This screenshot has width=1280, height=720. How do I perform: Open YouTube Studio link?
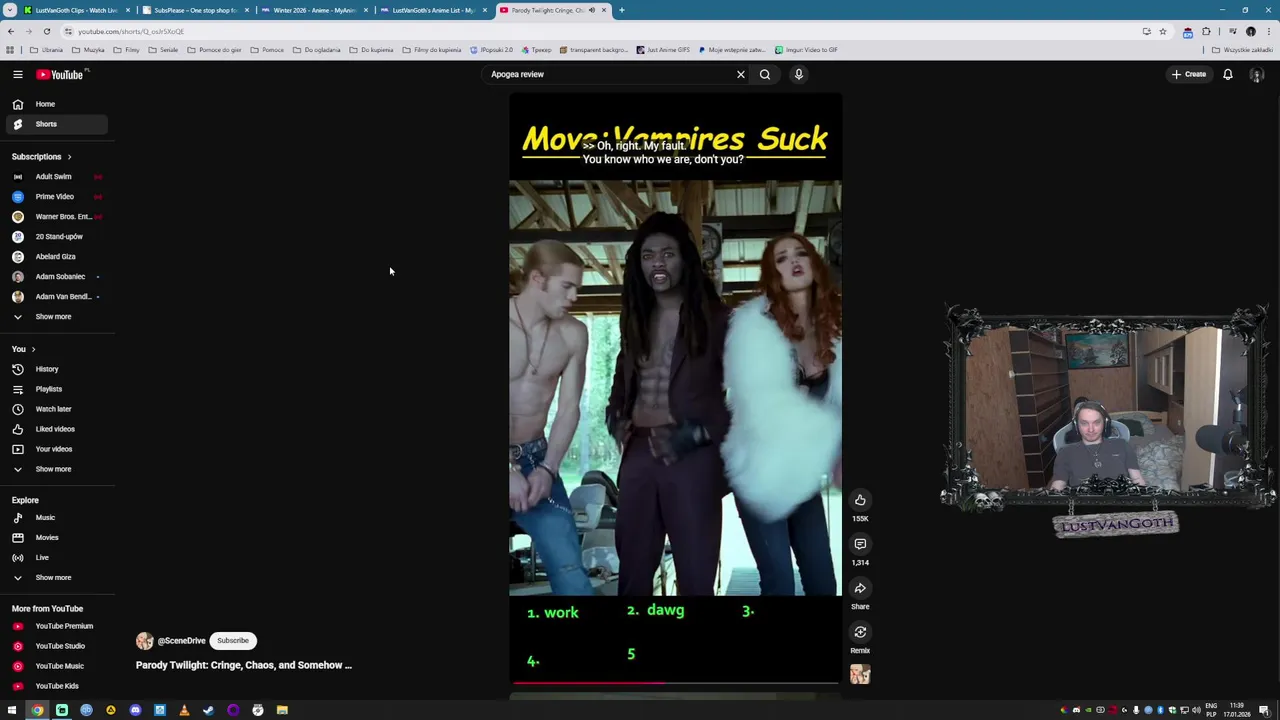tap(56, 646)
